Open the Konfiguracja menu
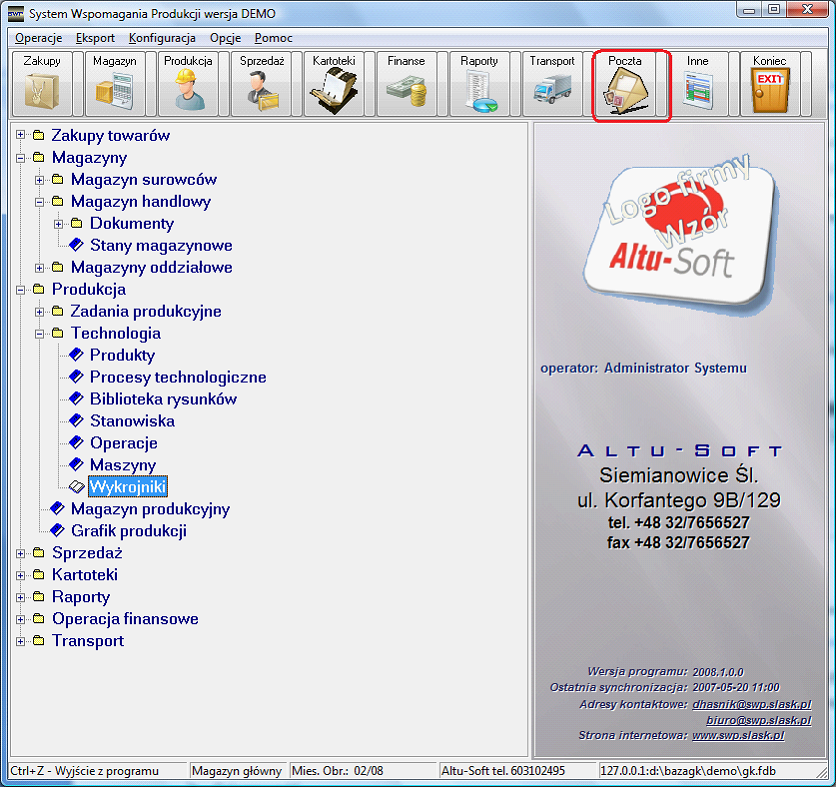Image resolution: width=837 pixels, height=788 pixels. pyautogui.click(x=162, y=37)
